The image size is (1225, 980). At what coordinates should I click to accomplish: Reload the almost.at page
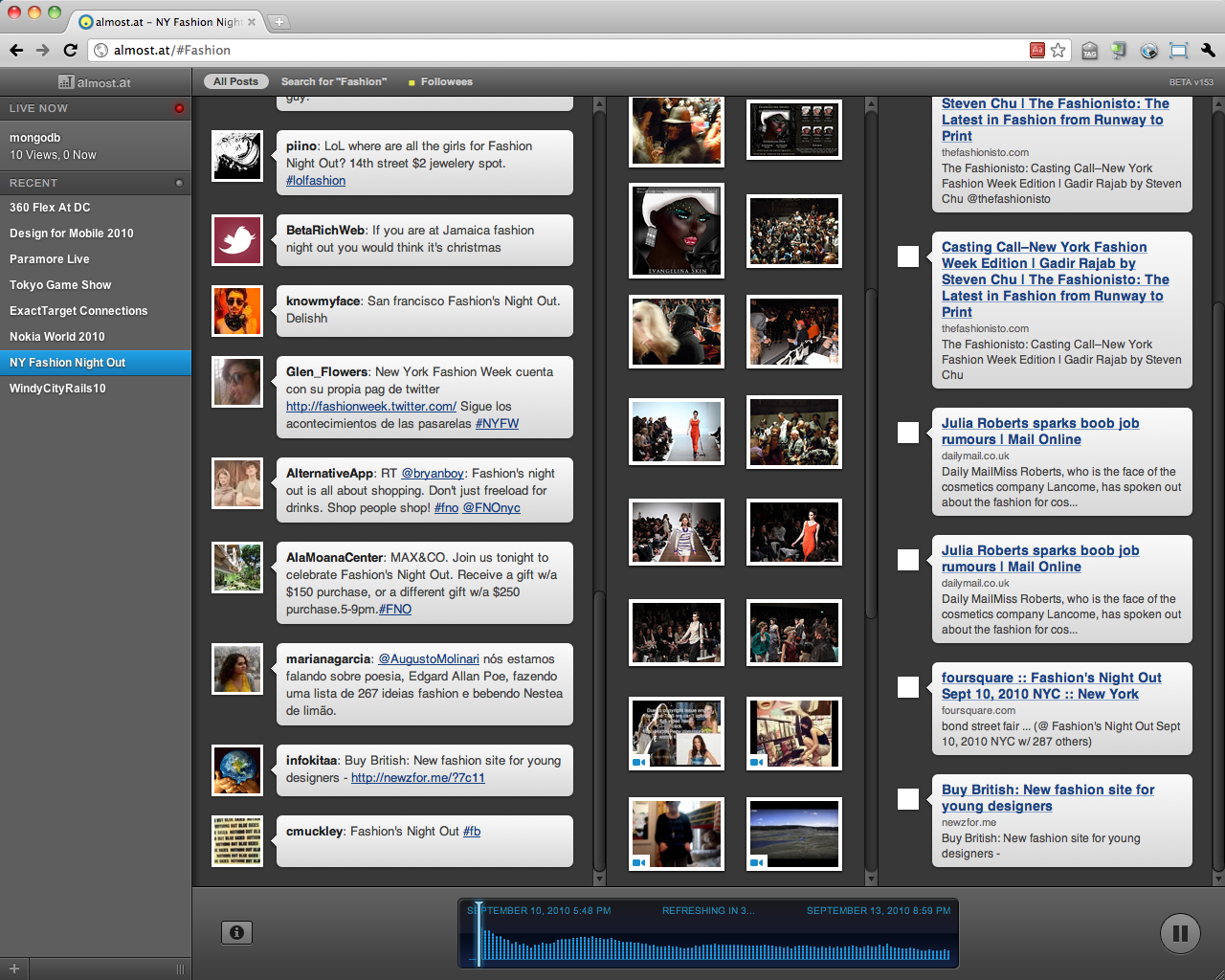70,50
